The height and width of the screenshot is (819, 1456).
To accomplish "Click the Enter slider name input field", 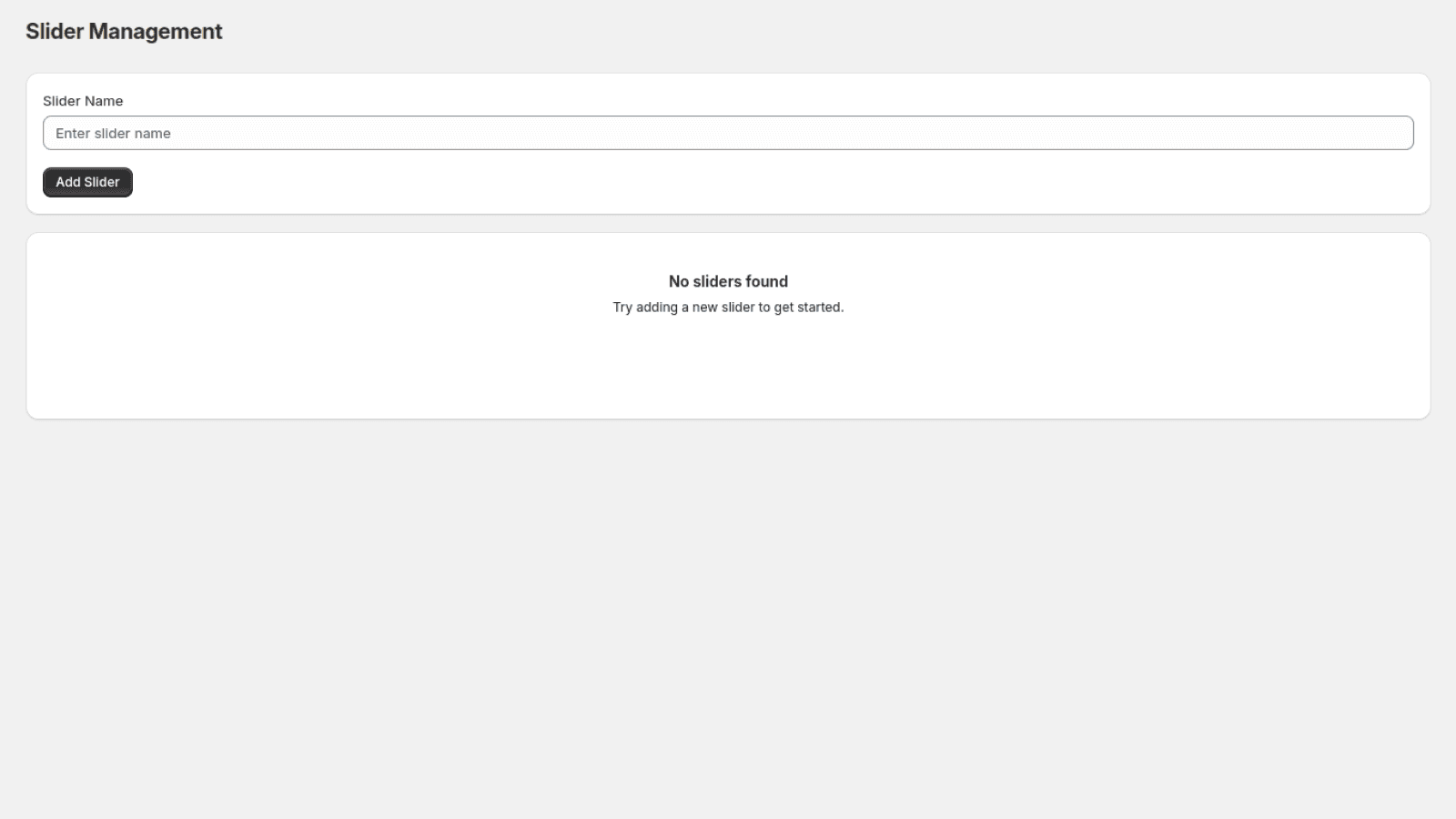I will [x=728, y=133].
